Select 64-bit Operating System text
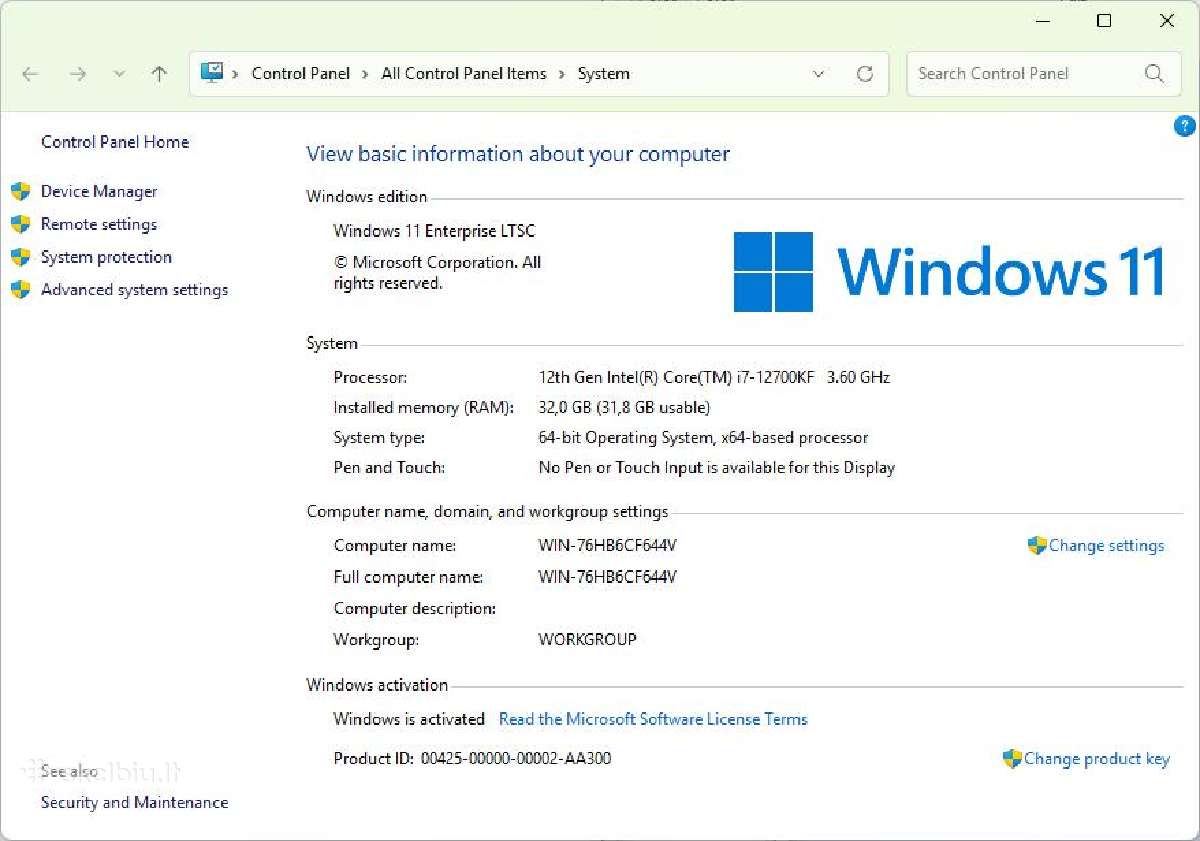 (703, 438)
